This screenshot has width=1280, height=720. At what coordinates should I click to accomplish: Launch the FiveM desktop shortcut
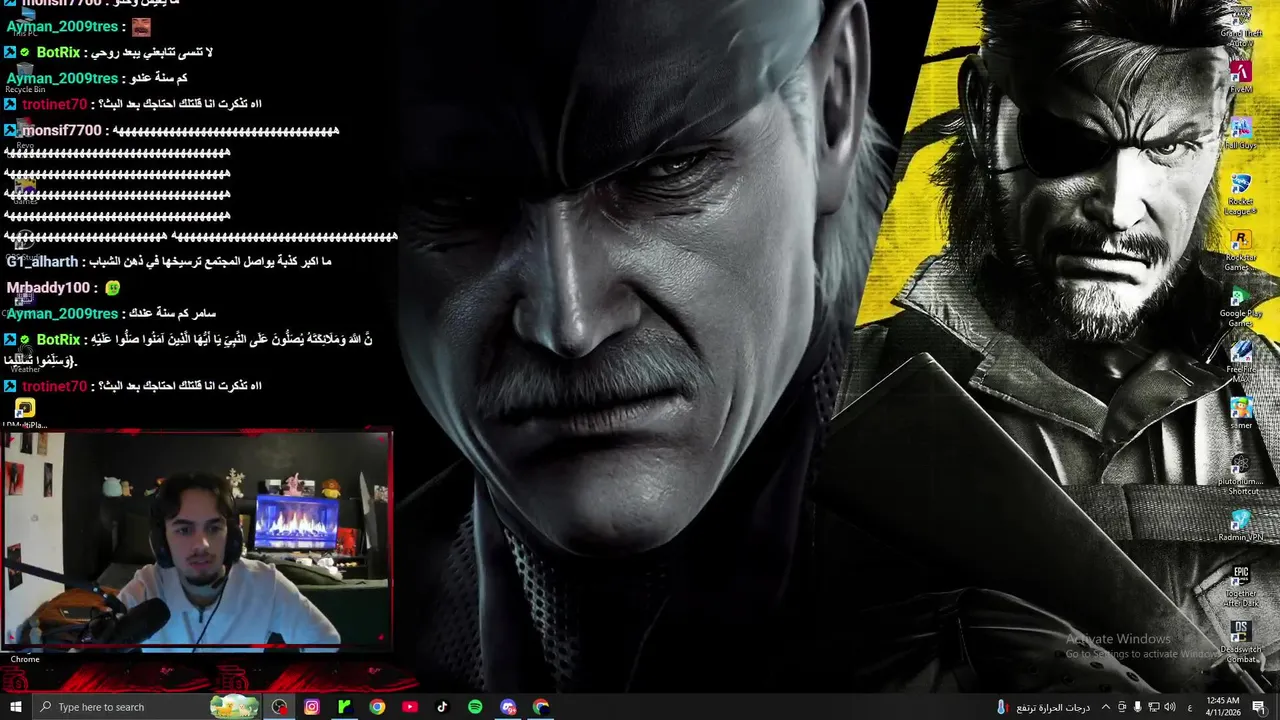click(1241, 78)
